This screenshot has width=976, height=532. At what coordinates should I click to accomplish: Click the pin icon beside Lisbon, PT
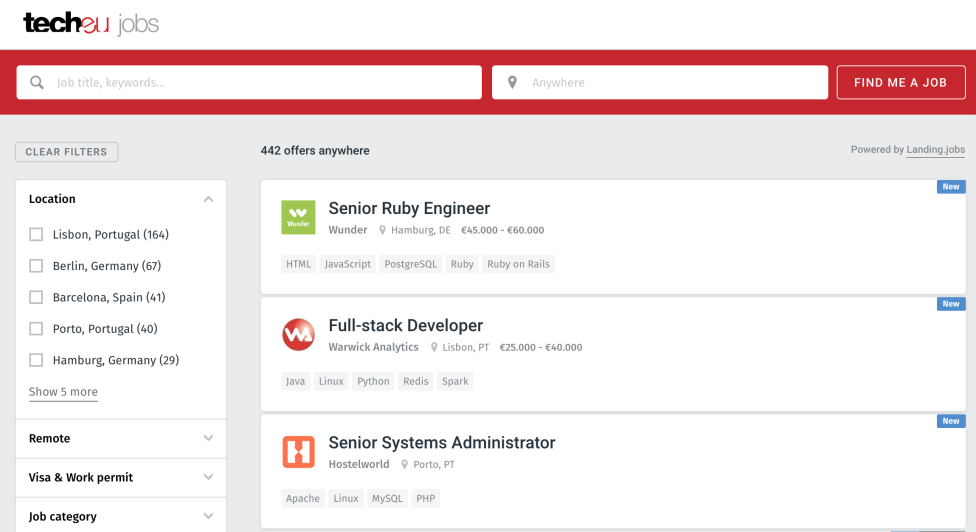click(434, 347)
